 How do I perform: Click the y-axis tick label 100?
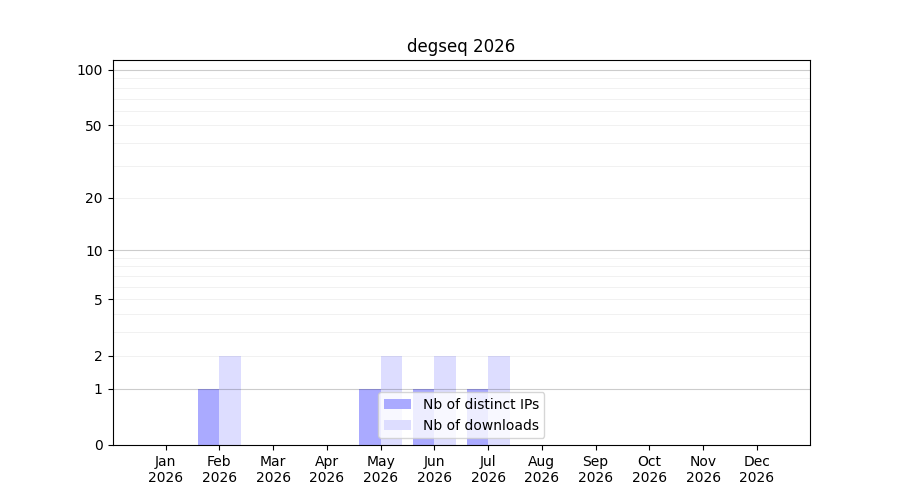[x=90, y=71]
